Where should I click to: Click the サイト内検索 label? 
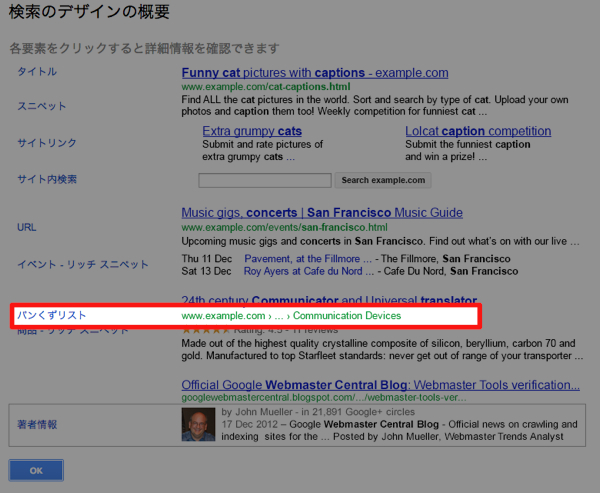[47, 179]
